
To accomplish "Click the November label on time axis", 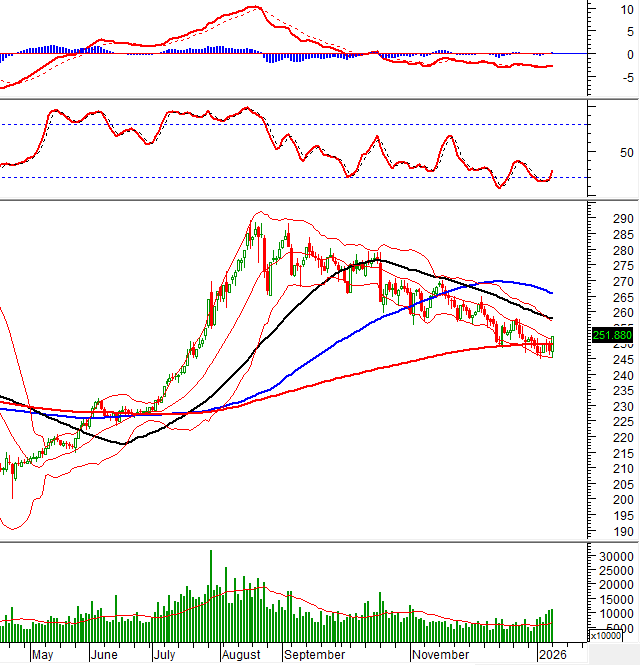I will point(441,655).
